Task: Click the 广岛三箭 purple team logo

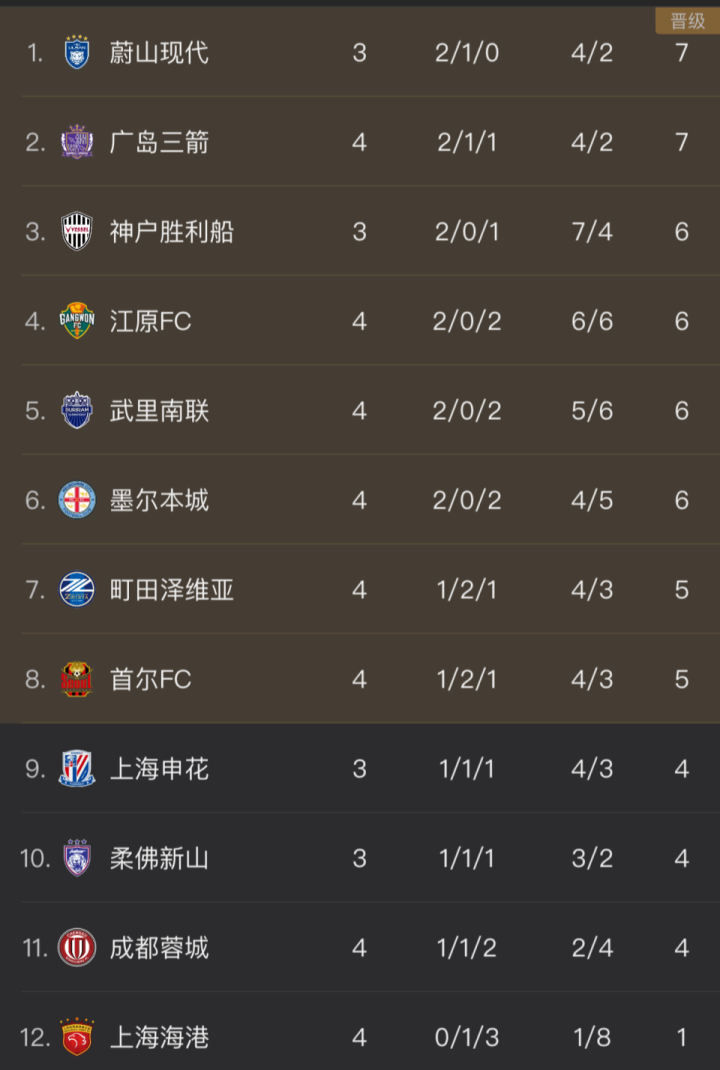Action: [x=77, y=142]
